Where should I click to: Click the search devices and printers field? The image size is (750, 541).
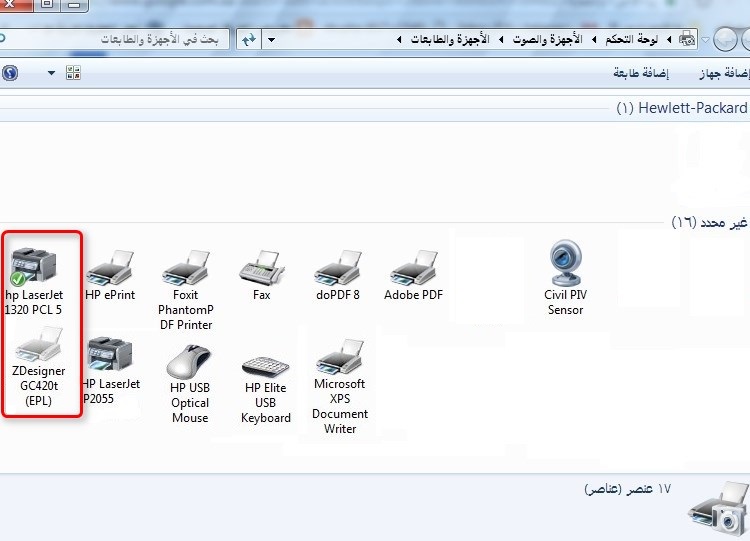(115, 39)
